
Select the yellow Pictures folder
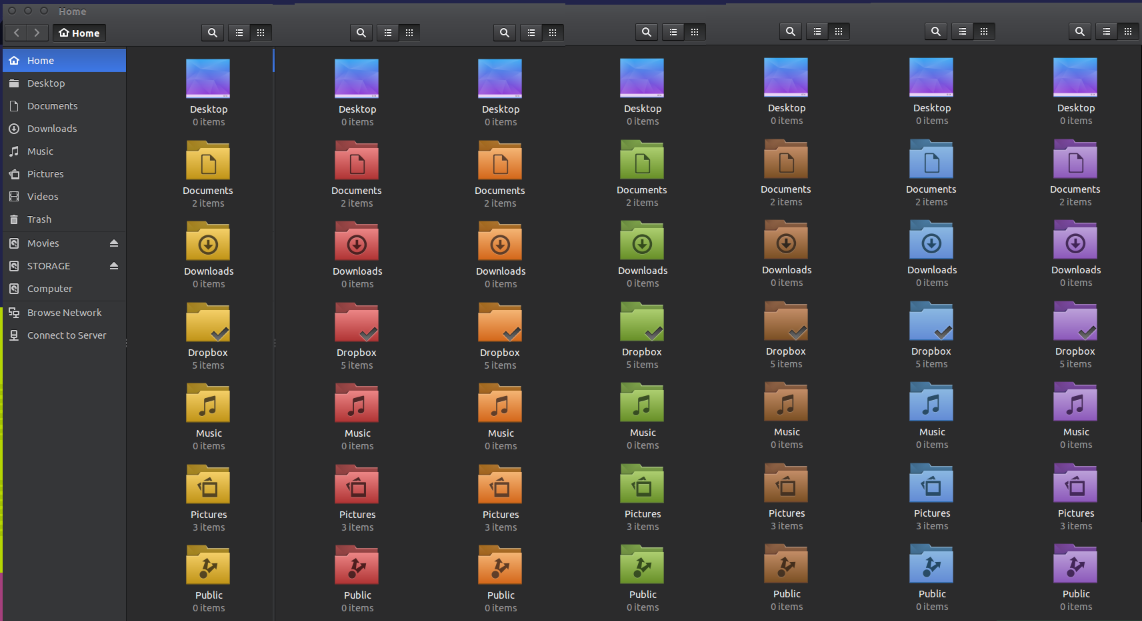208,484
